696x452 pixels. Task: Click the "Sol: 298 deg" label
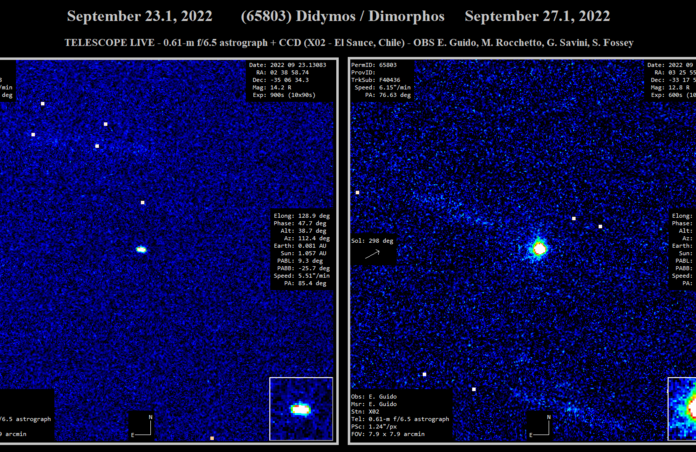(372, 241)
